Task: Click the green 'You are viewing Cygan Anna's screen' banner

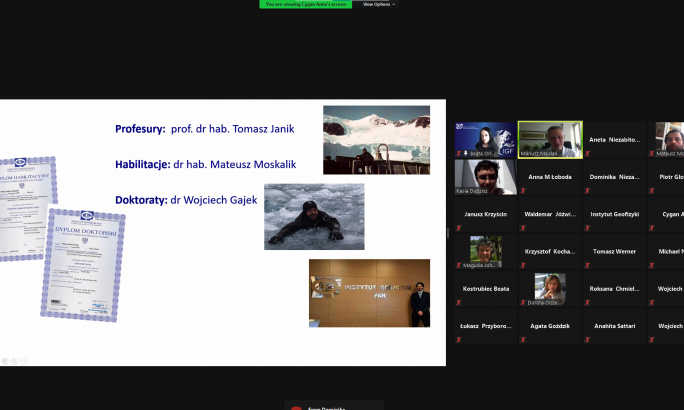Action: coord(306,4)
